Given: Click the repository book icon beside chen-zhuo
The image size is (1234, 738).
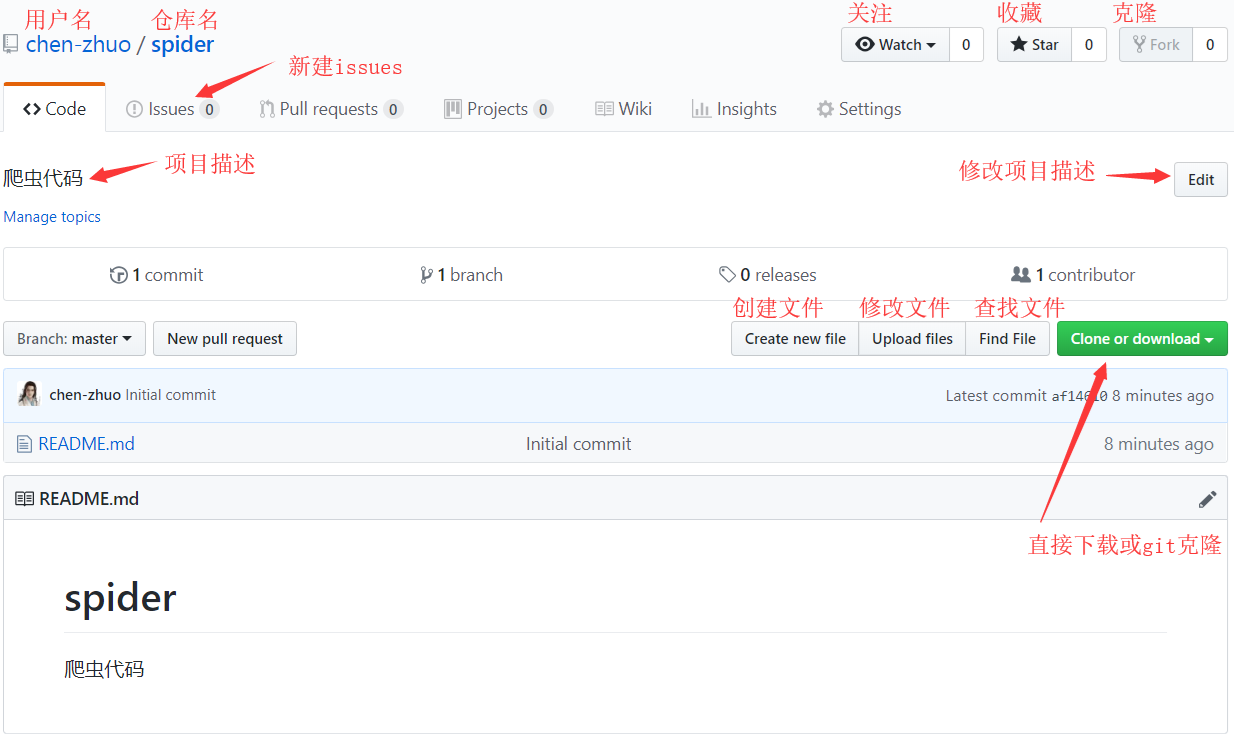Looking at the screenshot, I should tap(11, 44).
